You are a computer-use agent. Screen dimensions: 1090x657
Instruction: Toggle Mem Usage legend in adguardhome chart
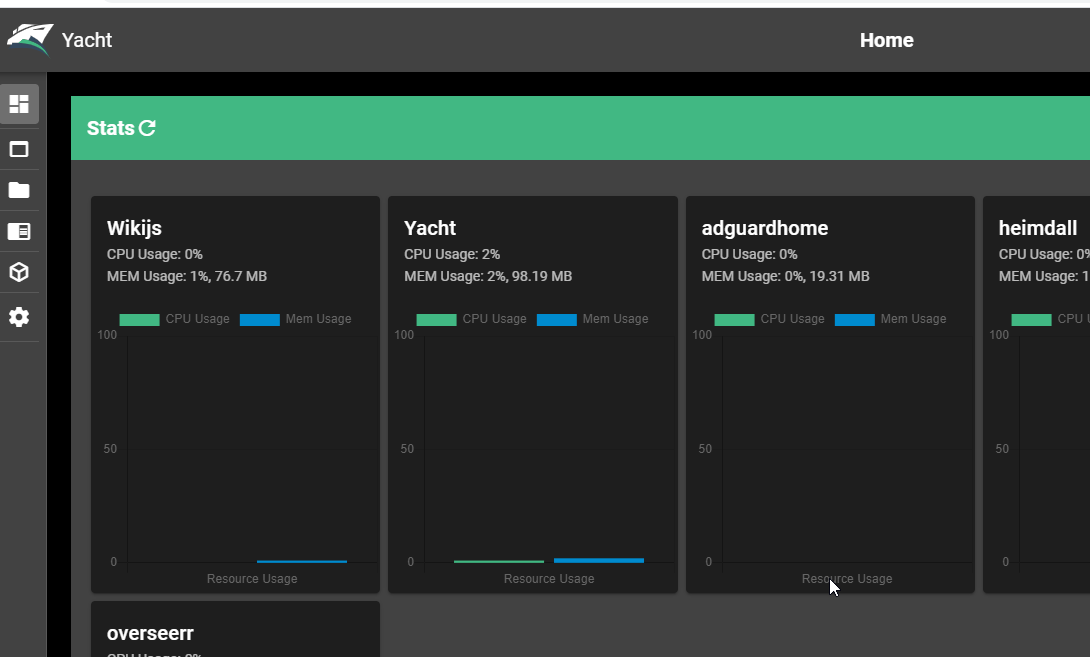890,319
